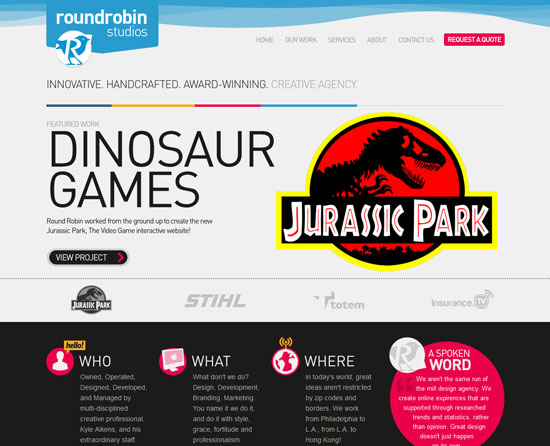Click the Round Robin worked from the ground description
This screenshot has width=550, height=446.
[x=129, y=226]
